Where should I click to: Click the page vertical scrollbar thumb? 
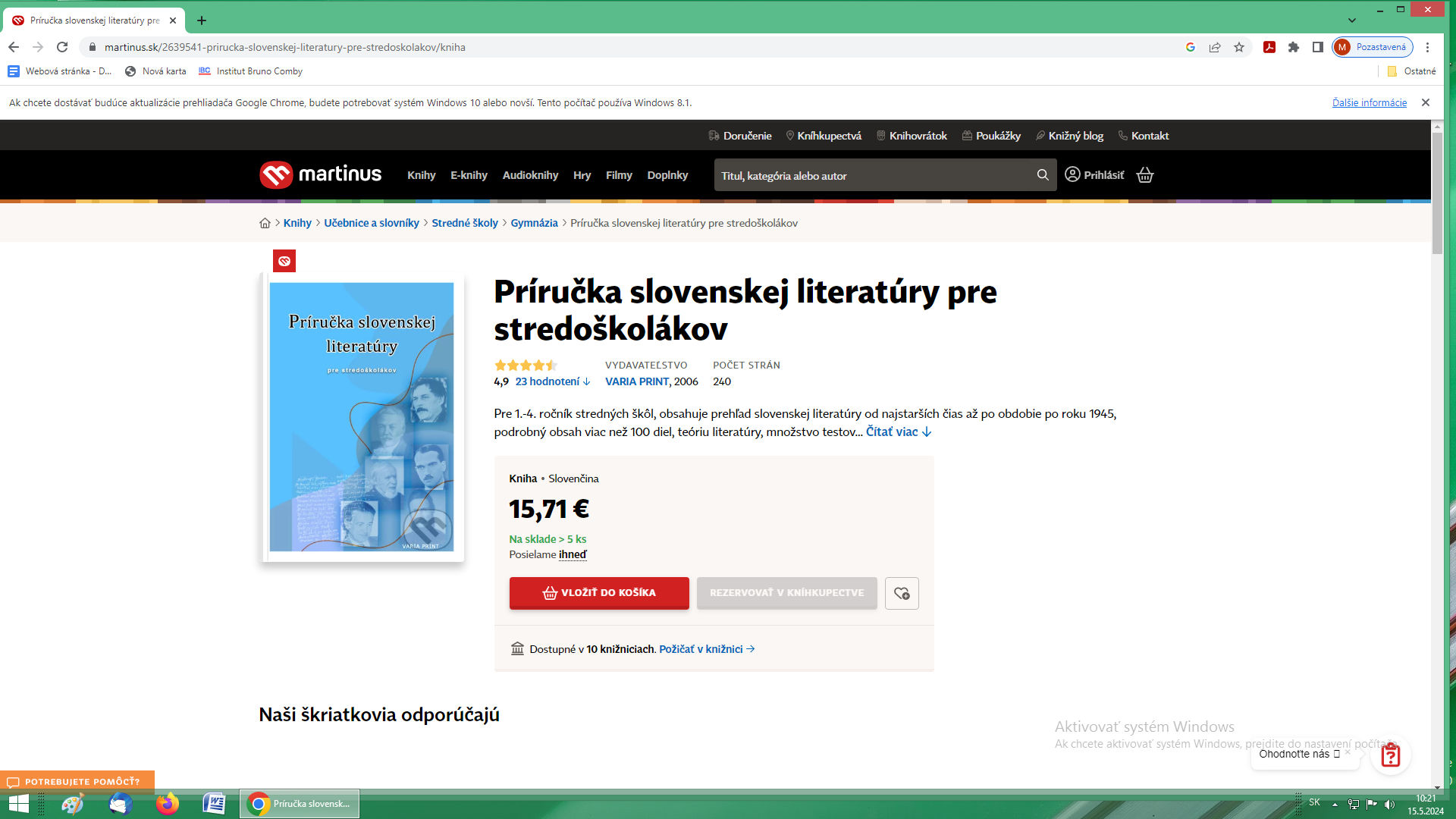coord(1437,193)
